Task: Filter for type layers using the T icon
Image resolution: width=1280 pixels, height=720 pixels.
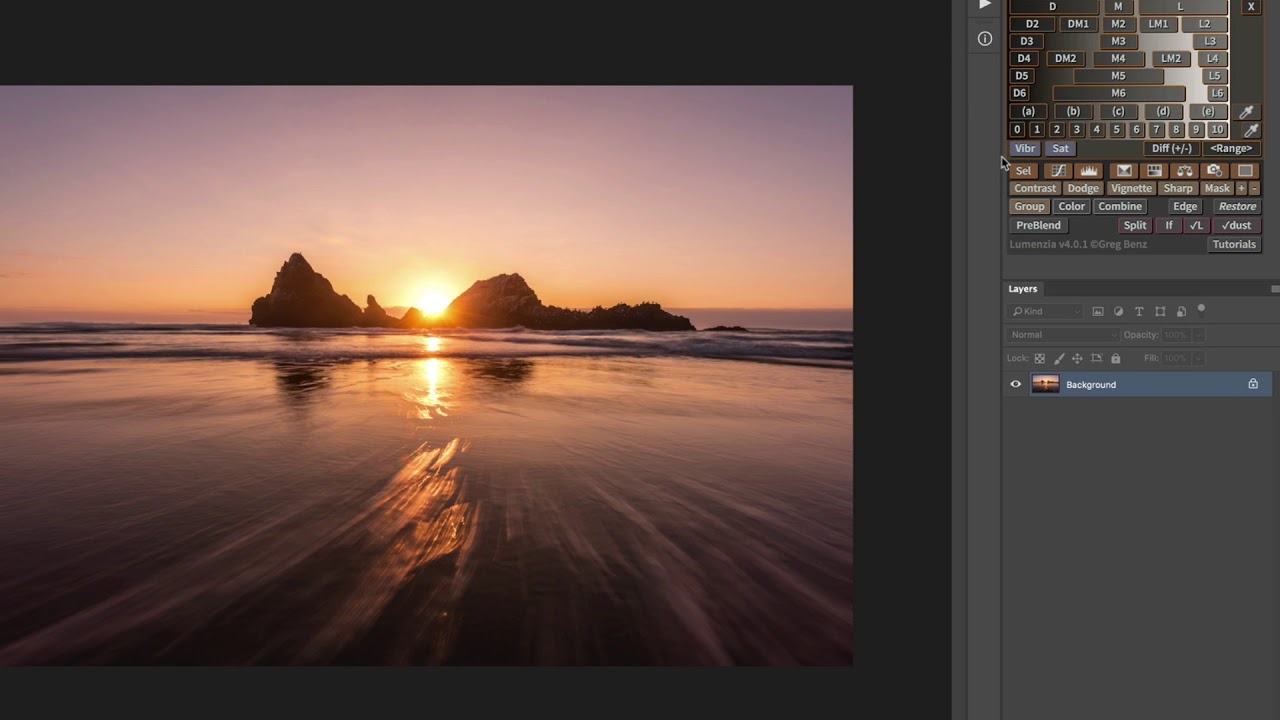Action: coord(1139,311)
